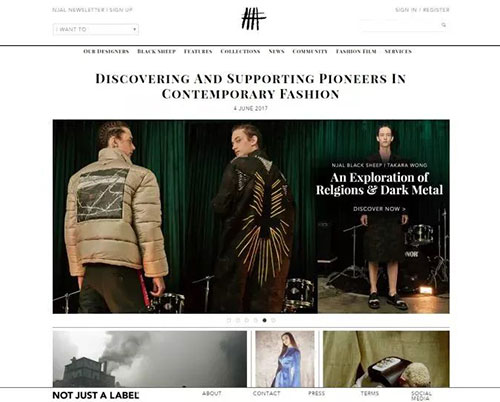Image resolution: width=500 pixels, height=402 pixels.
Task: Open the Press footer link
Action: pos(316,393)
